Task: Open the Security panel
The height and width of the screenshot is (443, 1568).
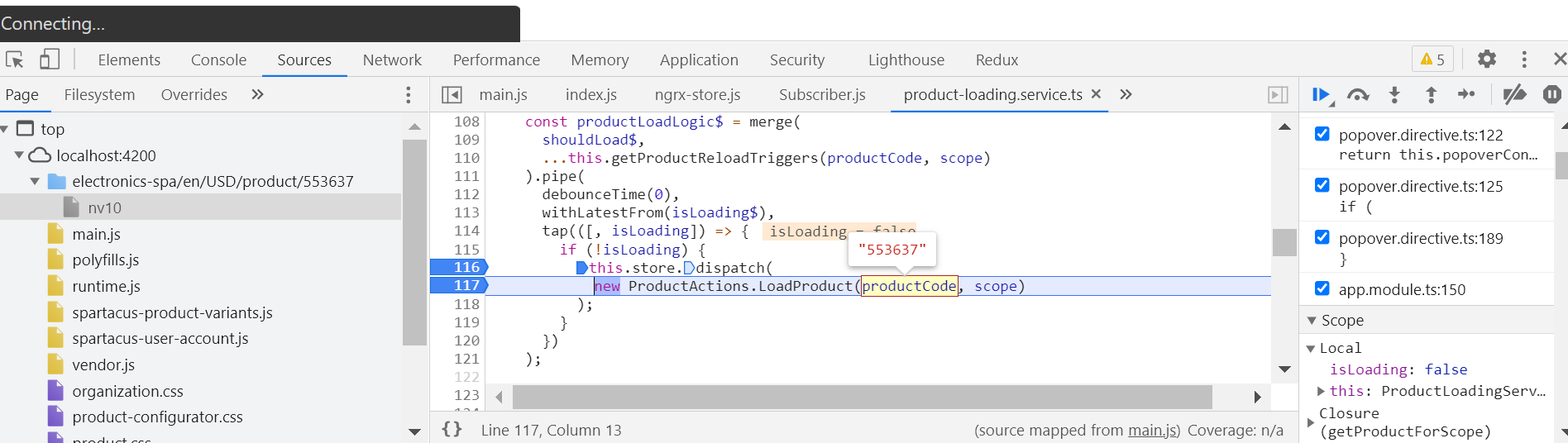Action: pyautogui.click(x=797, y=60)
